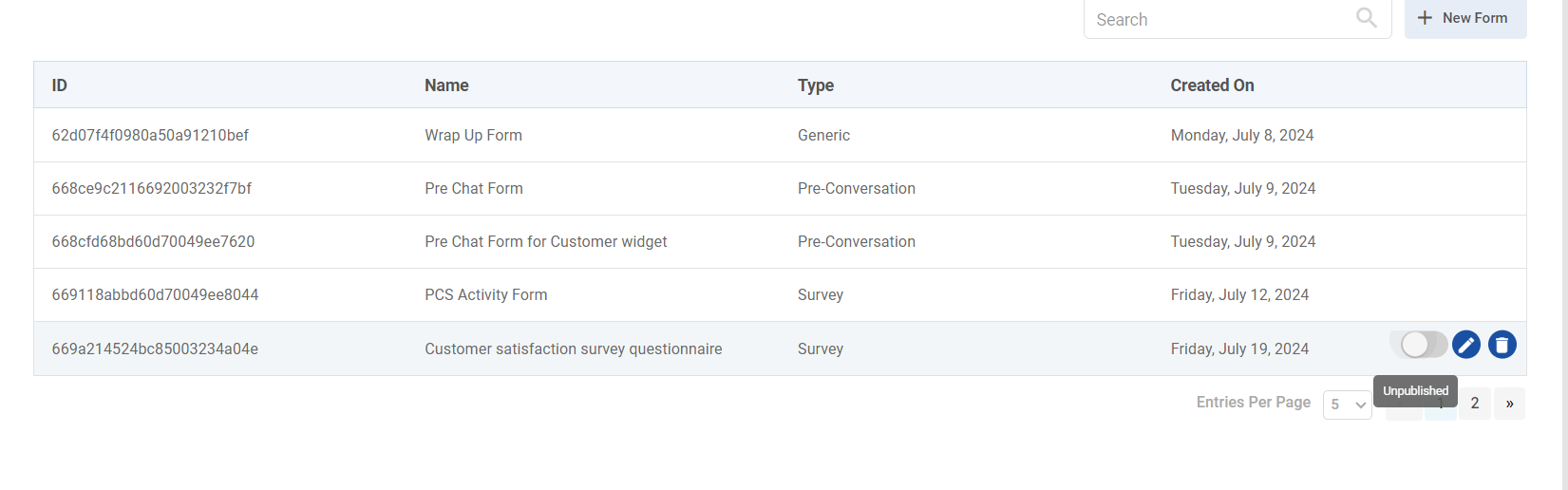The height and width of the screenshot is (490, 1568).
Task: Delete the Customer satisfaction survey form
Action: [x=1502, y=345]
